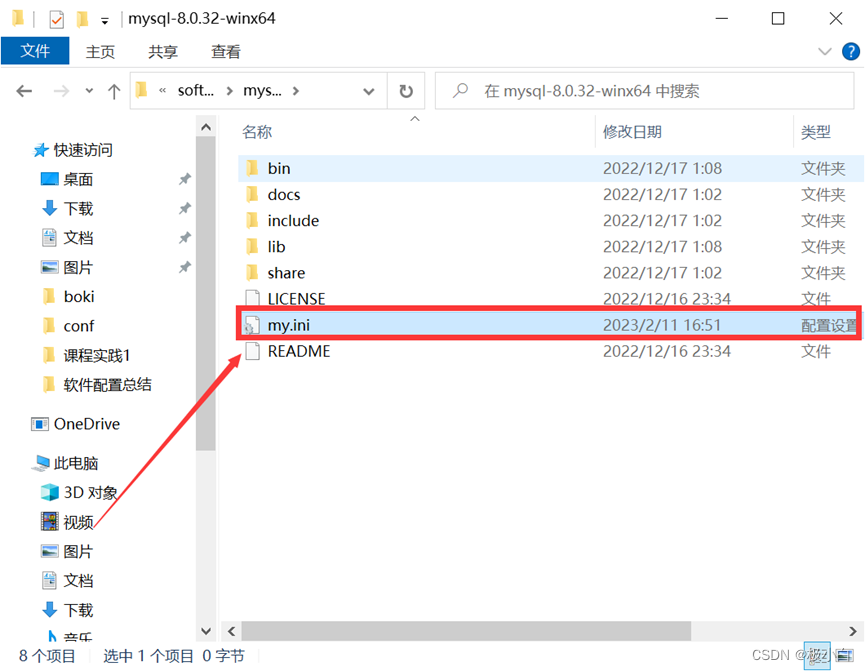Select the include folder icon

[252, 220]
